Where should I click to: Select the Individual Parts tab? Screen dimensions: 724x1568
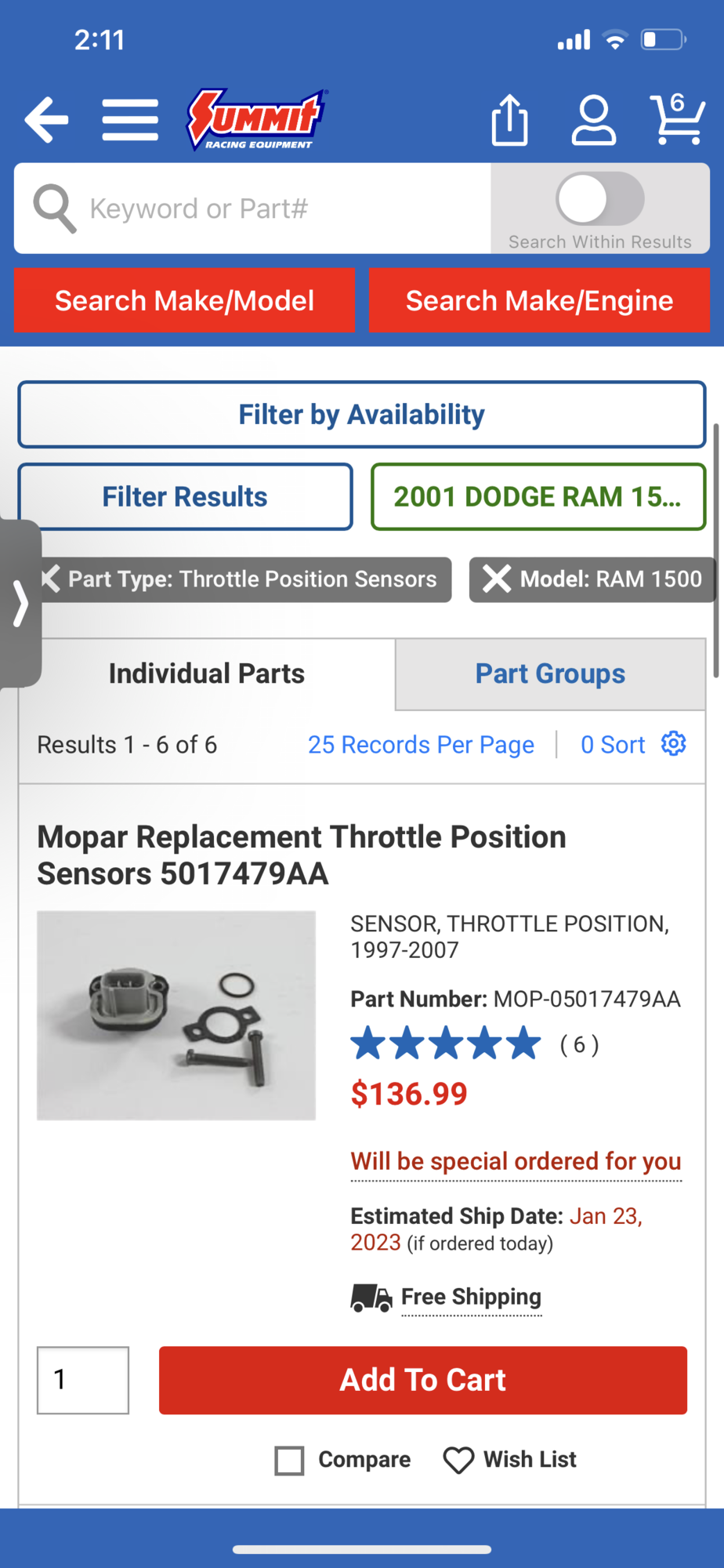pyautogui.click(x=207, y=673)
